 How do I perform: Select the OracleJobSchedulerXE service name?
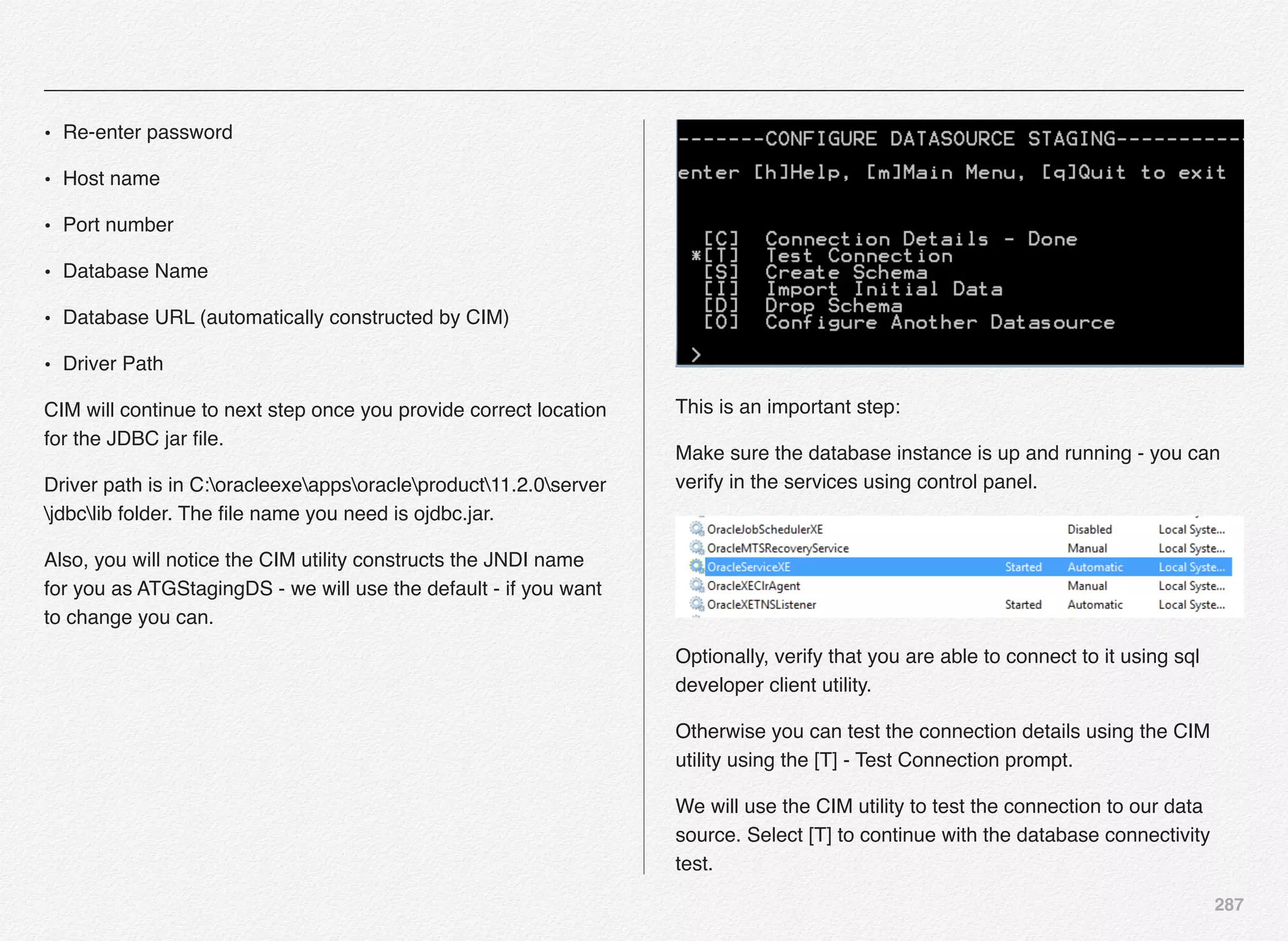(765, 530)
